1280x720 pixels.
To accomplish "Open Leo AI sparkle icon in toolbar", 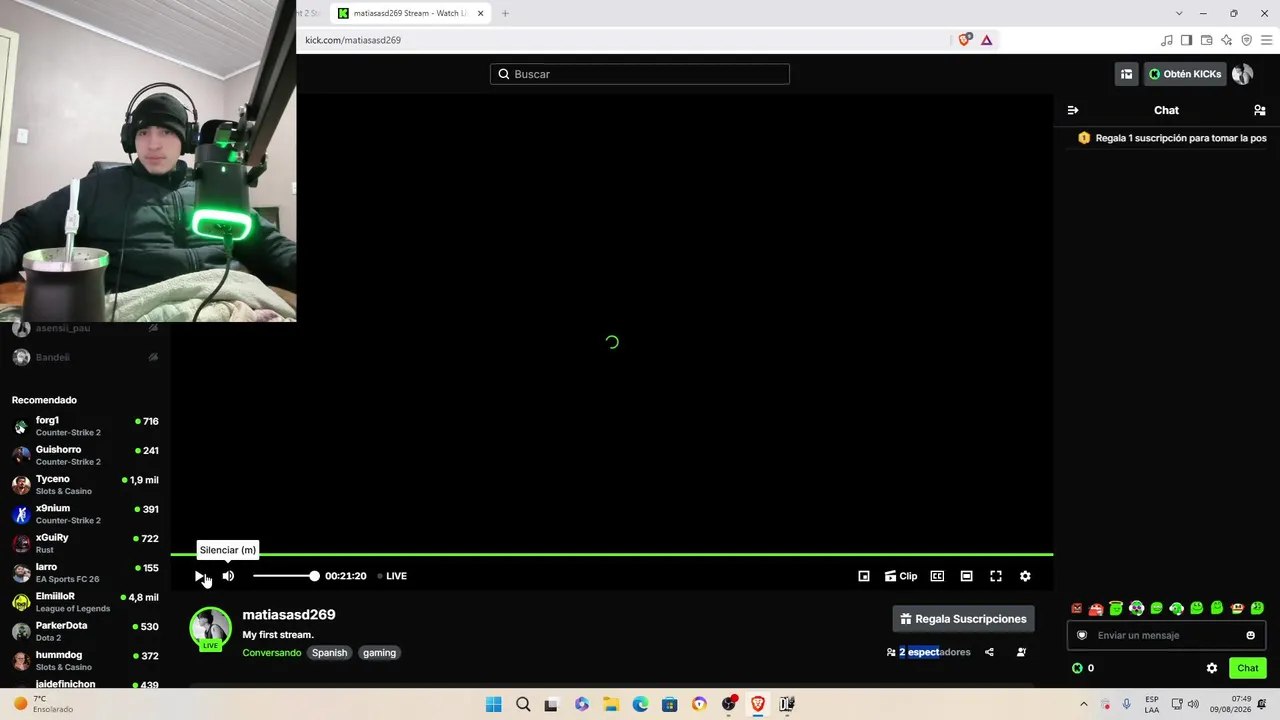I will coord(1226,40).
